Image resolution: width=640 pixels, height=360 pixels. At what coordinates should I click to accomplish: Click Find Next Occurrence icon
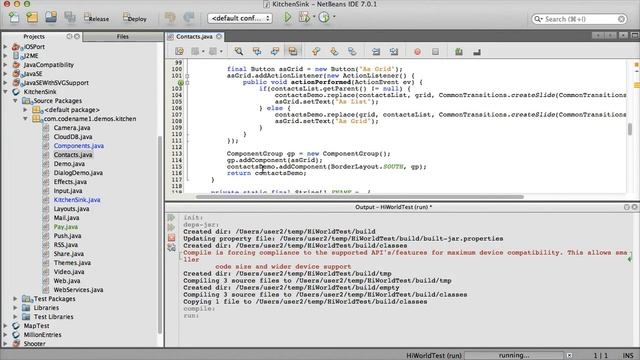click(275, 51)
